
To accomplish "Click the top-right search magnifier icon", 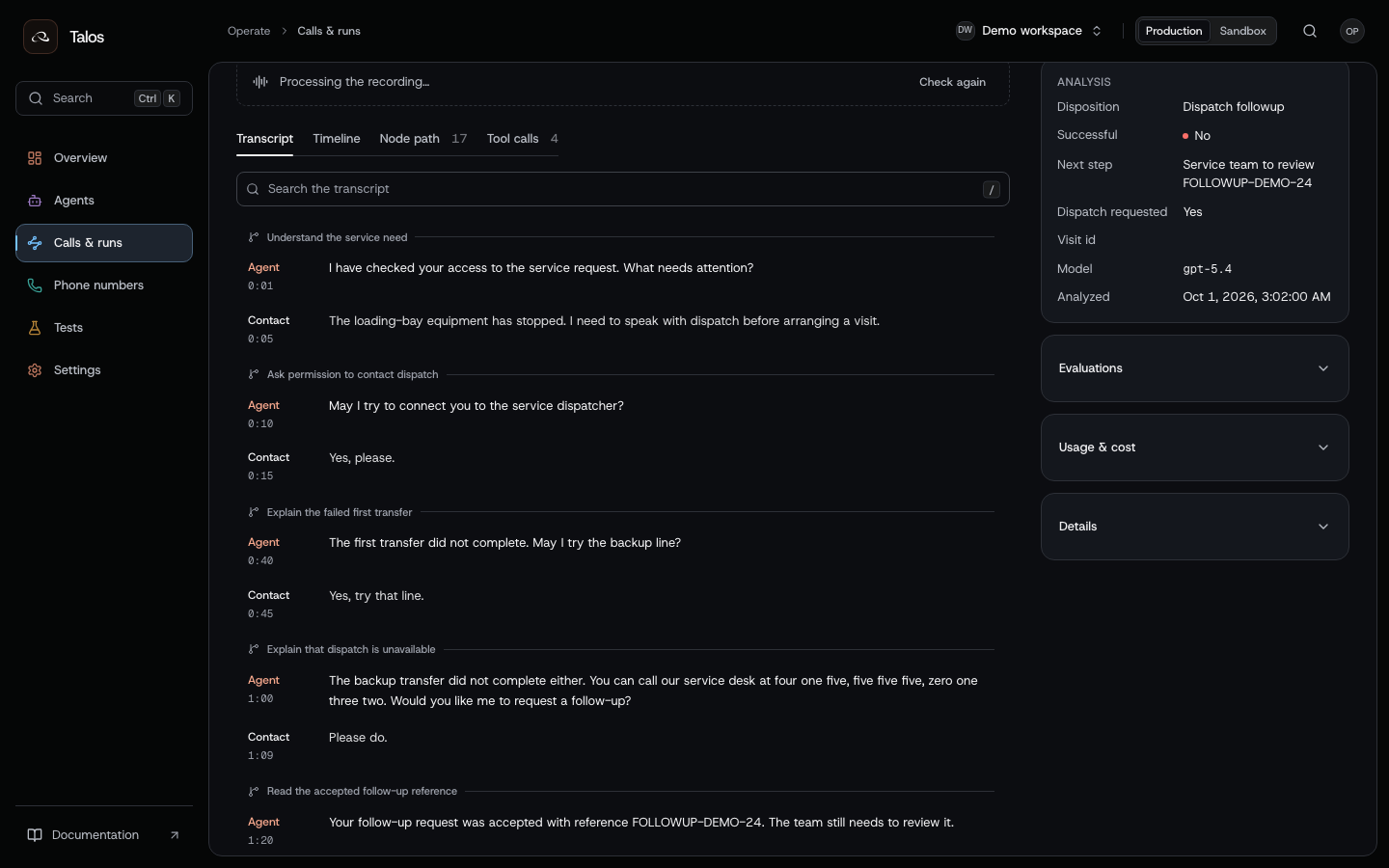I will [x=1310, y=31].
